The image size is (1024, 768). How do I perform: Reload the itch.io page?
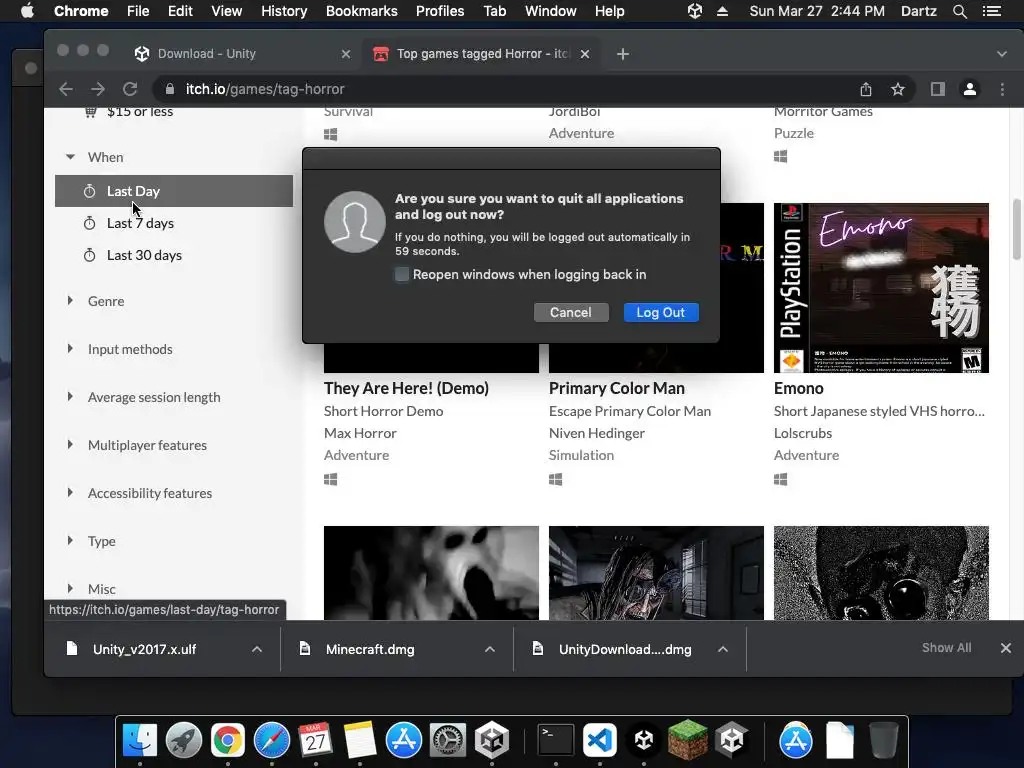(130, 89)
